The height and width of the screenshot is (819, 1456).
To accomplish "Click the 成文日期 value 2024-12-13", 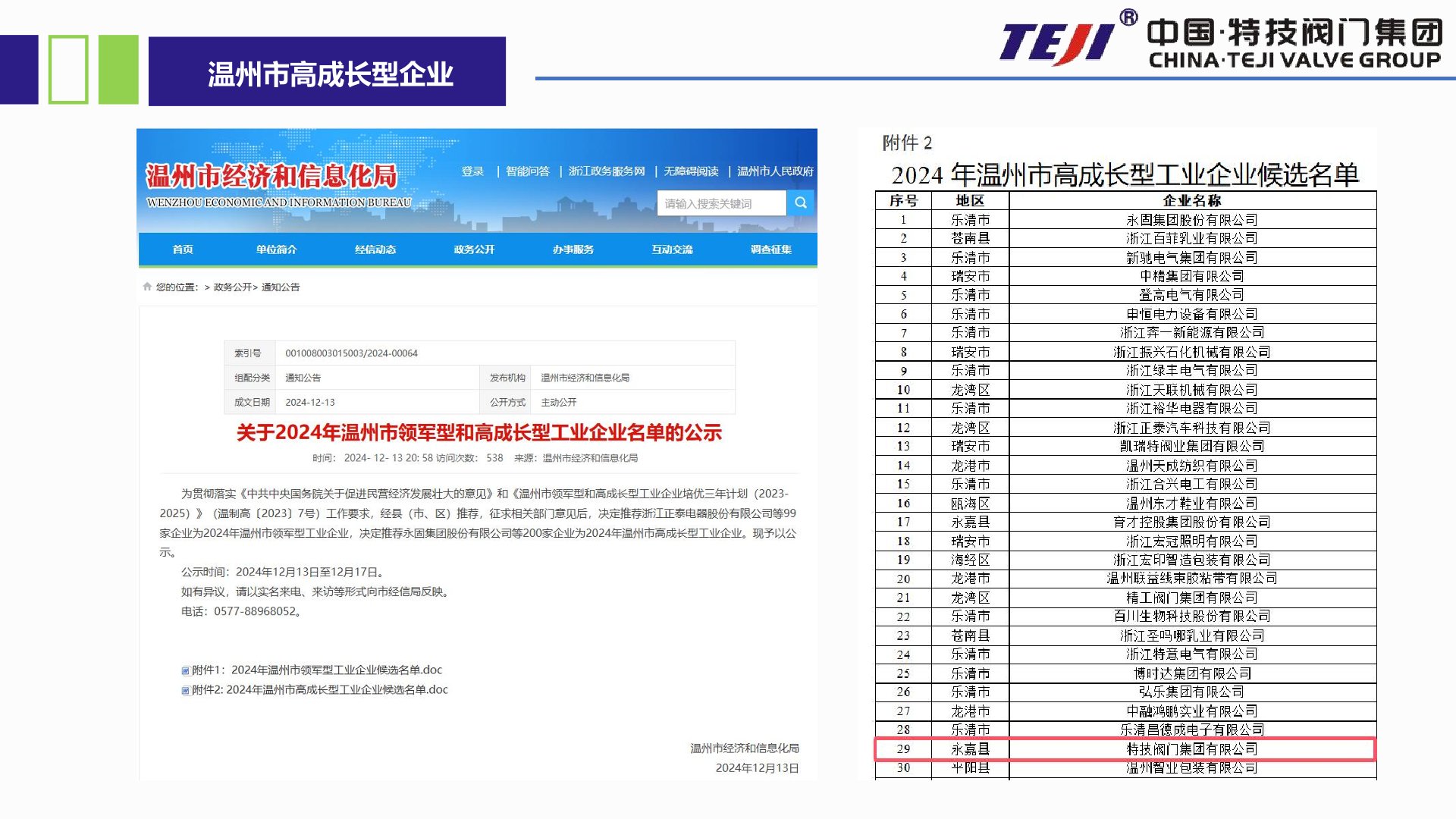I will click(x=310, y=403).
